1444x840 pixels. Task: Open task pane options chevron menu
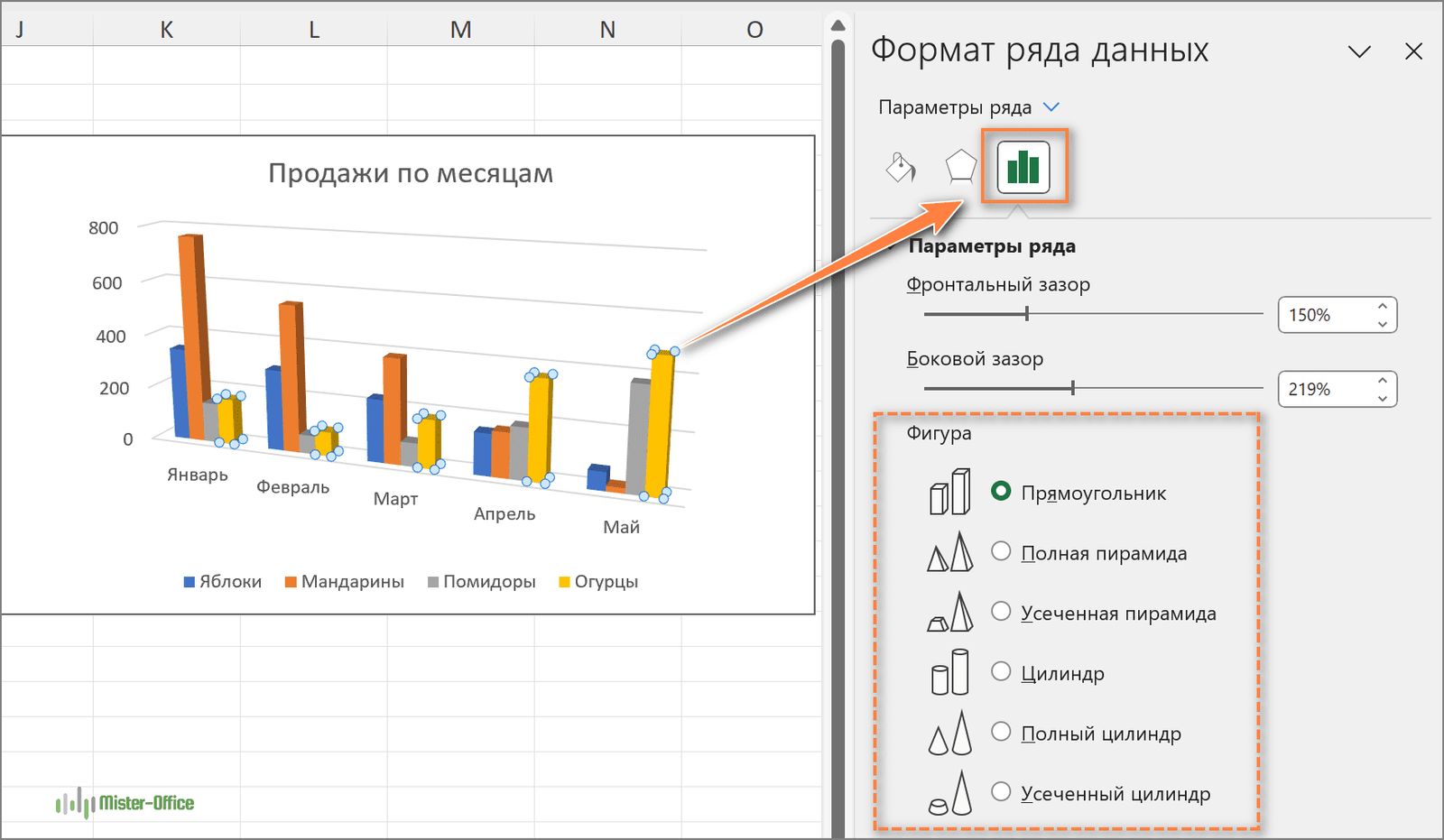[1359, 52]
